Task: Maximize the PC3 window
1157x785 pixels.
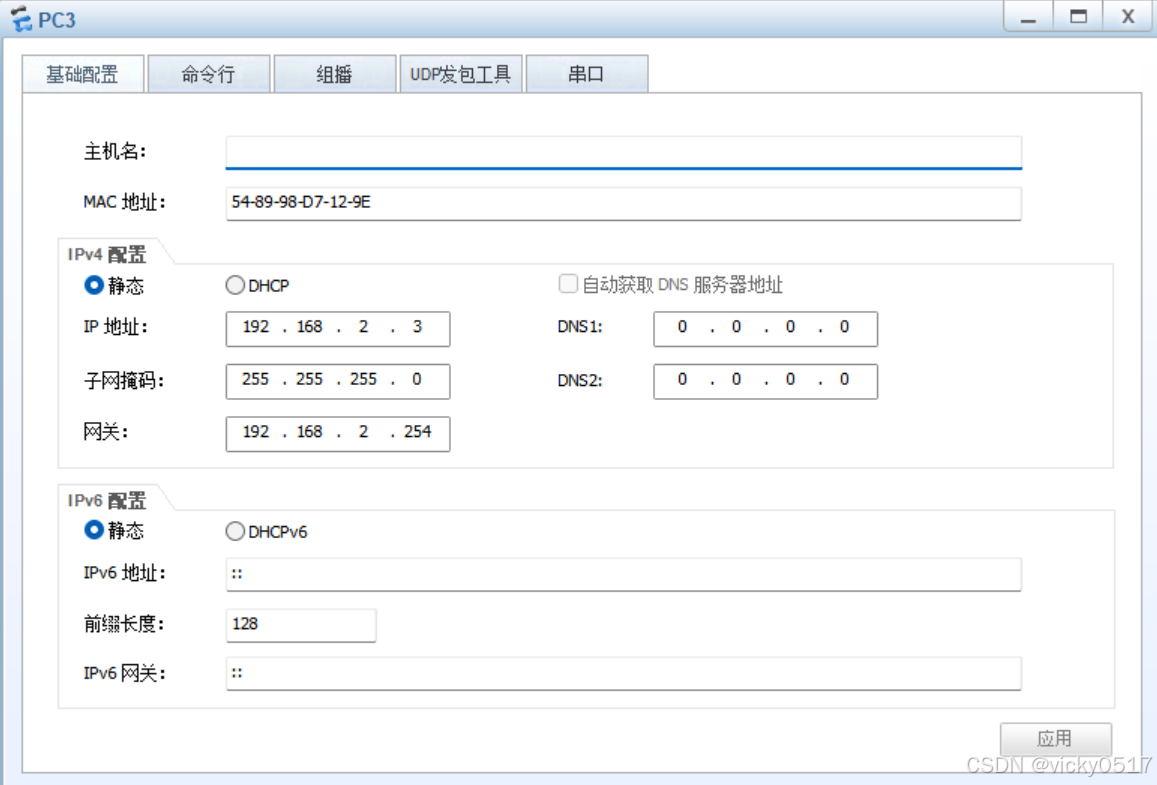Action: pyautogui.click(x=1078, y=17)
